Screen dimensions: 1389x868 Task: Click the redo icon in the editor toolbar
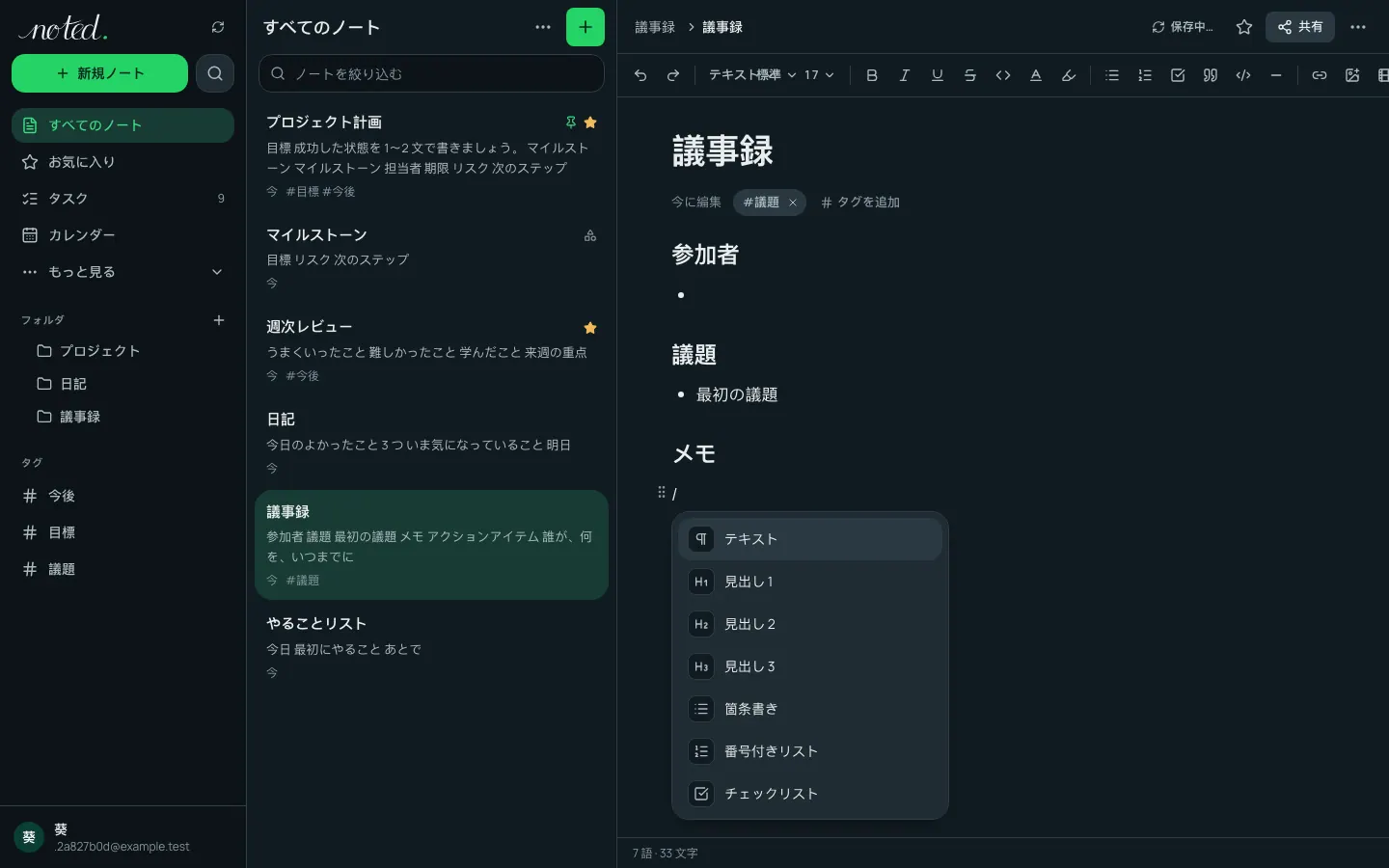[x=673, y=75]
